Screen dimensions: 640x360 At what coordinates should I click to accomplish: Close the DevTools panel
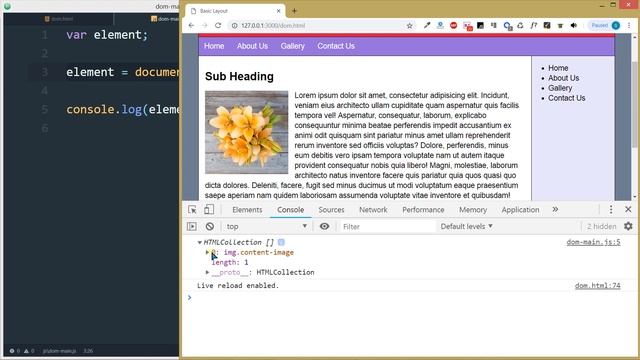pyautogui.click(x=628, y=209)
